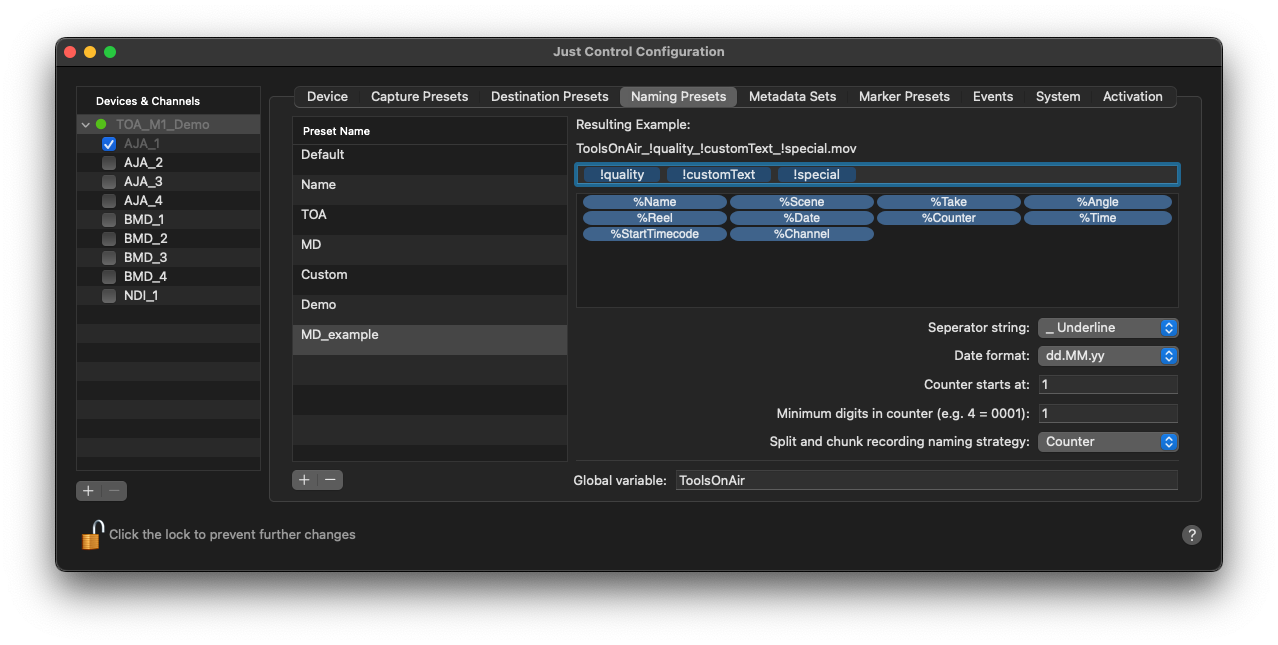Enable the AJA_3 channel checkbox
This screenshot has width=1278, height=645.
109,182
